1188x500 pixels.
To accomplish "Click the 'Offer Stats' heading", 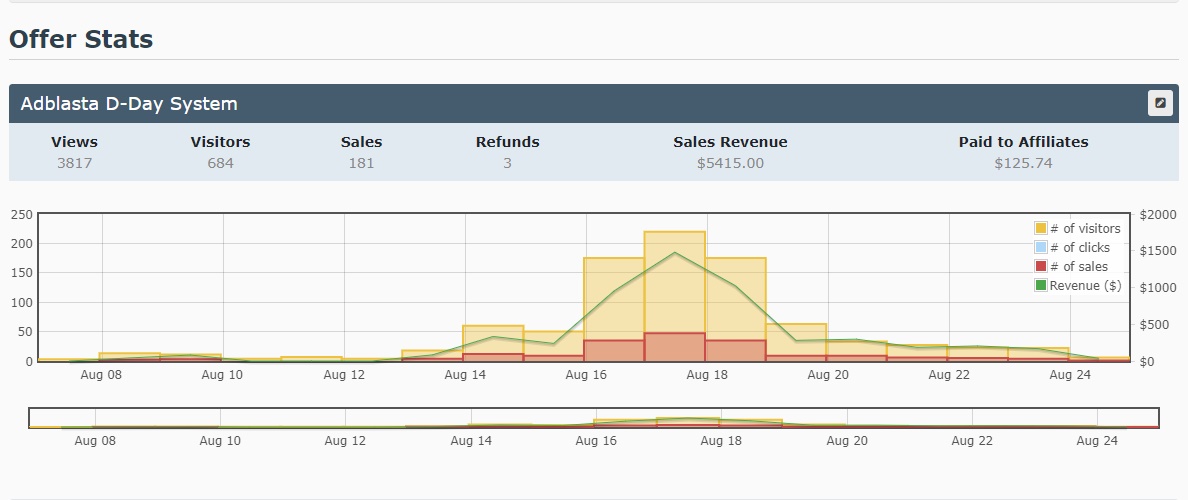I will 81,39.
